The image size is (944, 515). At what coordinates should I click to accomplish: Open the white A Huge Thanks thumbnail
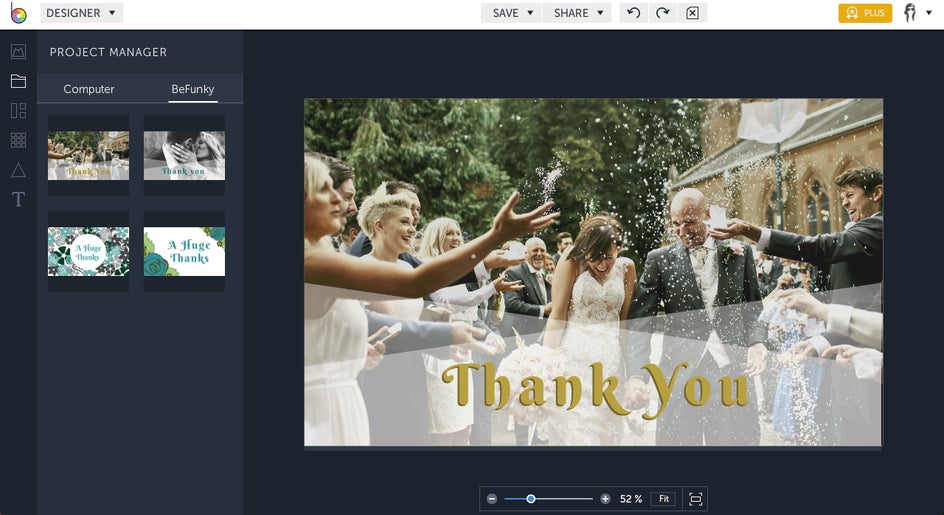(184, 251)
